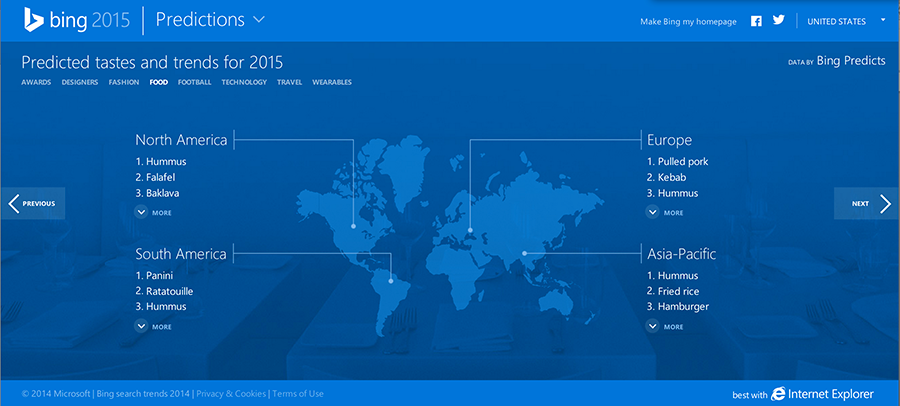Expand More under Europe list

pyautogui.click(x=665, y=212)
